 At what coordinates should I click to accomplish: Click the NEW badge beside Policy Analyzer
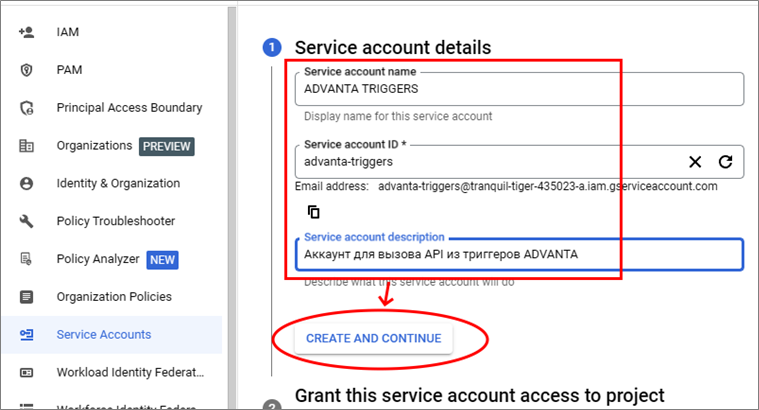[x=162, y=260]
